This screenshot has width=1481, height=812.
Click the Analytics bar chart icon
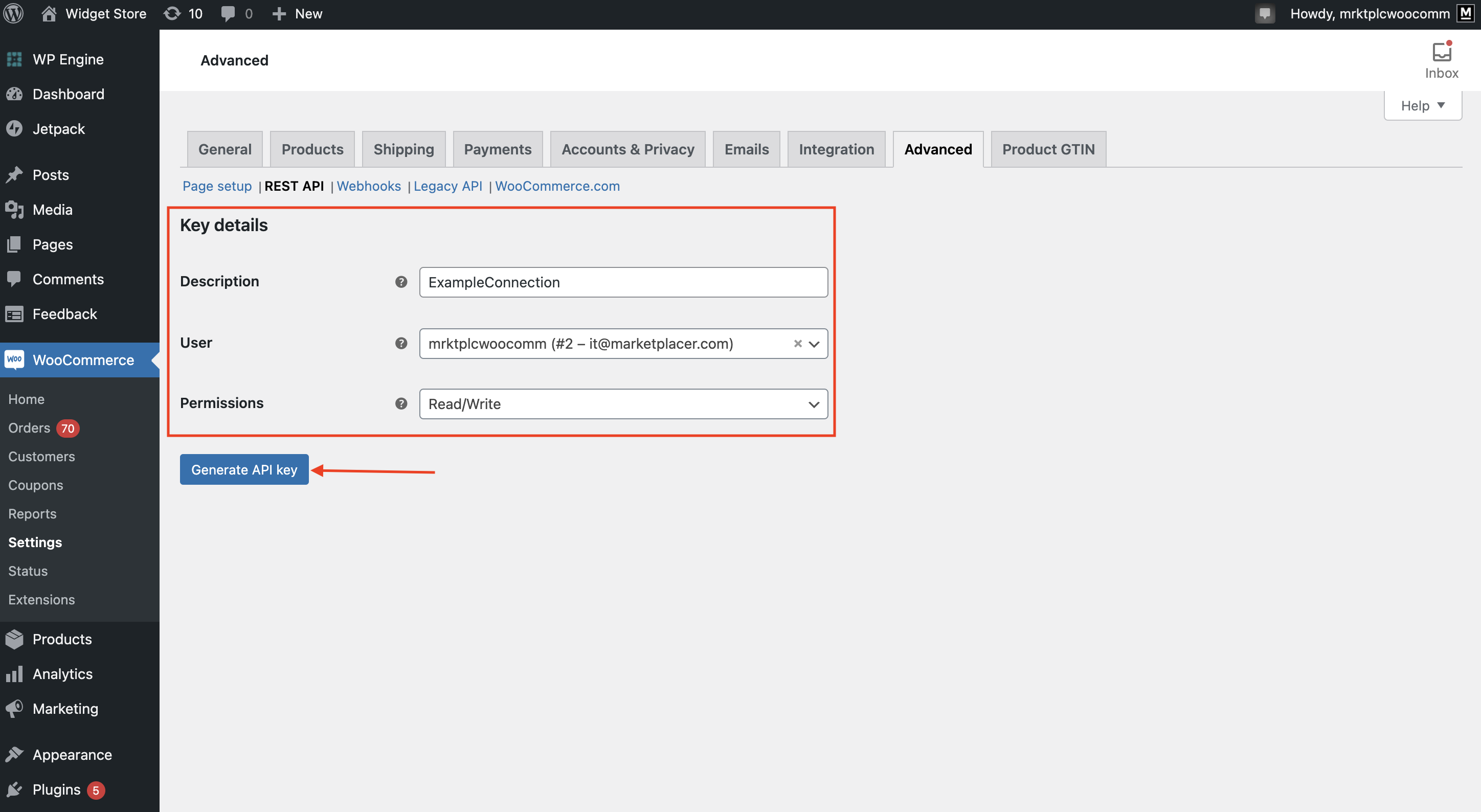(x=14, y=673)
